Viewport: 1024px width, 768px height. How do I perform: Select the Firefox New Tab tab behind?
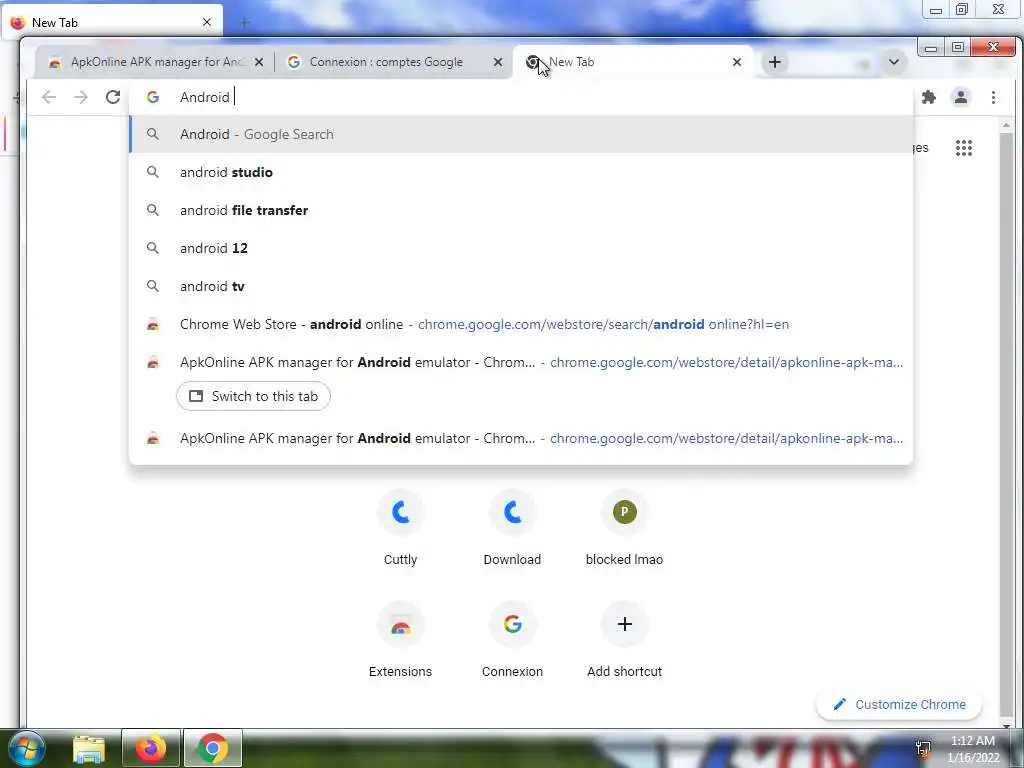tap(112, 22)
